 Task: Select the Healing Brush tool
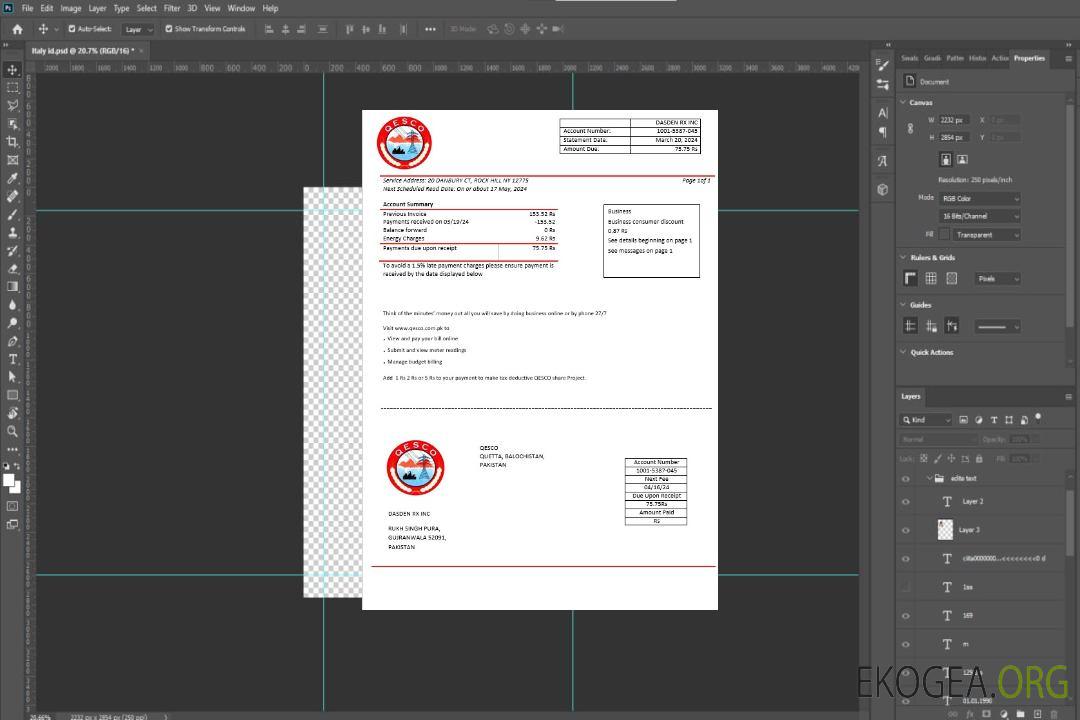12,196
